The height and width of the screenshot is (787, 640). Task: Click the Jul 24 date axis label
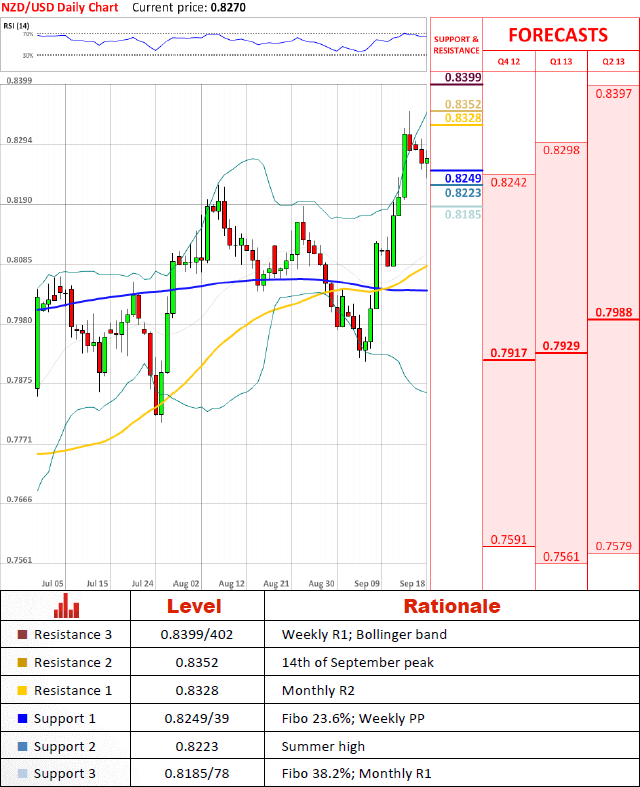143,584
